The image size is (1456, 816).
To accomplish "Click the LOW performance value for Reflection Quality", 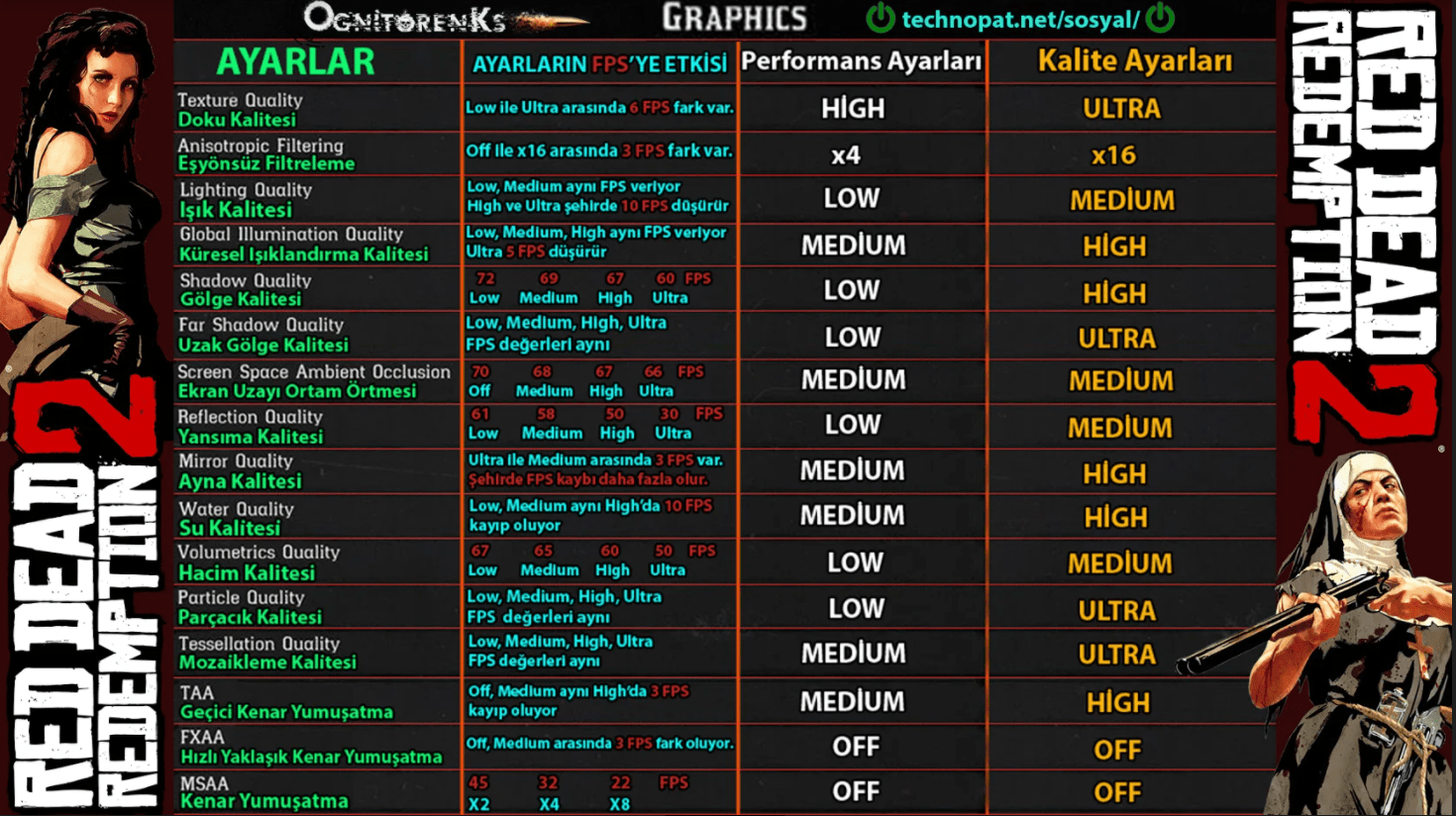I will click(853, 425).
